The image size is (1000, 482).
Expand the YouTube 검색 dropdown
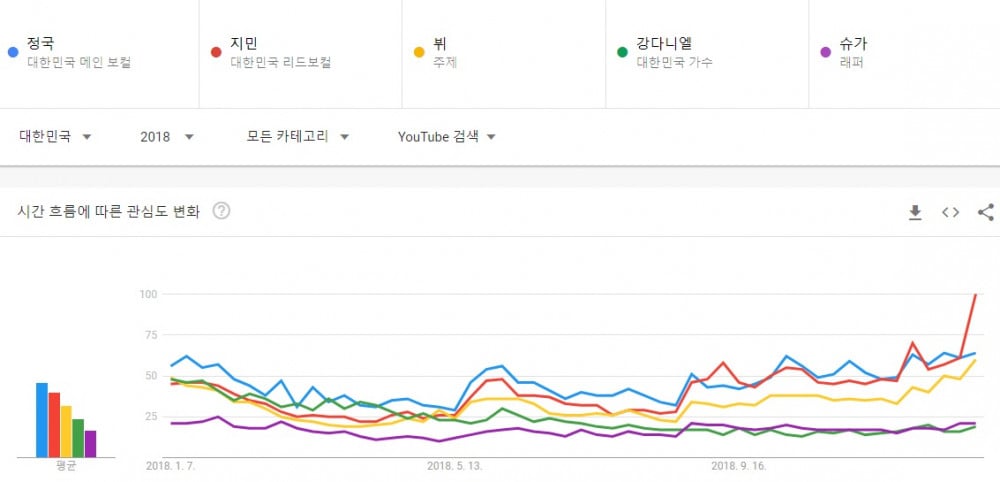coord(446,136)
